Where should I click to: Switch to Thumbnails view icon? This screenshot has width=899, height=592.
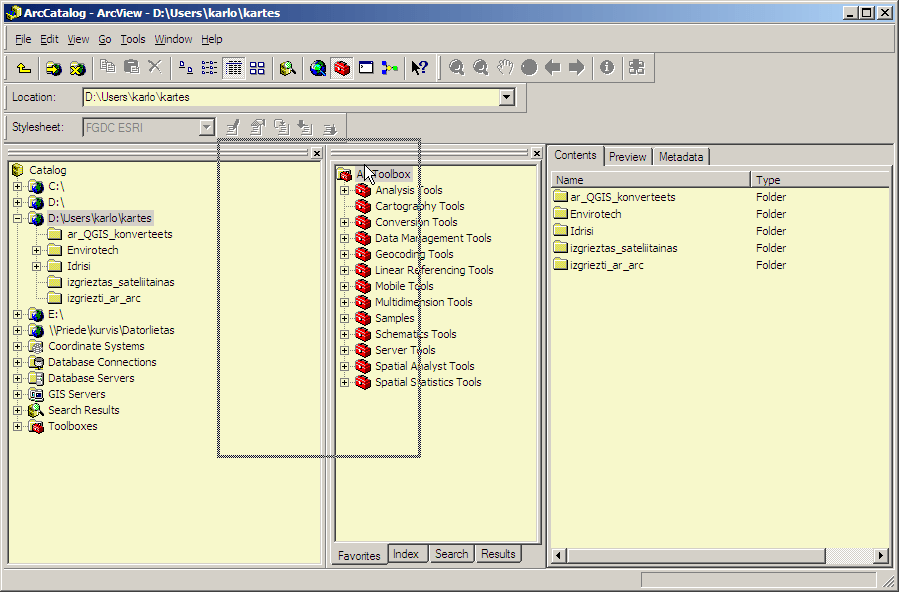(x=257, y=68)
